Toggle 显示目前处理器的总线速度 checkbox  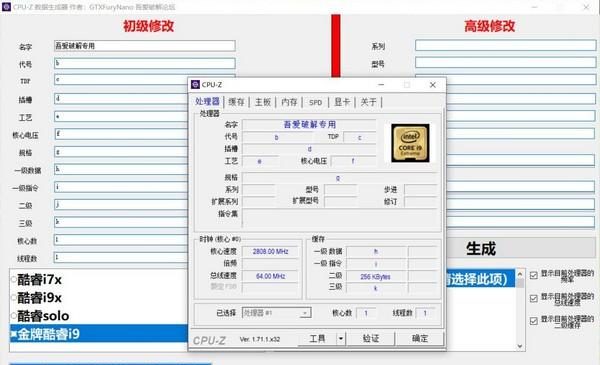coord(534,298)
